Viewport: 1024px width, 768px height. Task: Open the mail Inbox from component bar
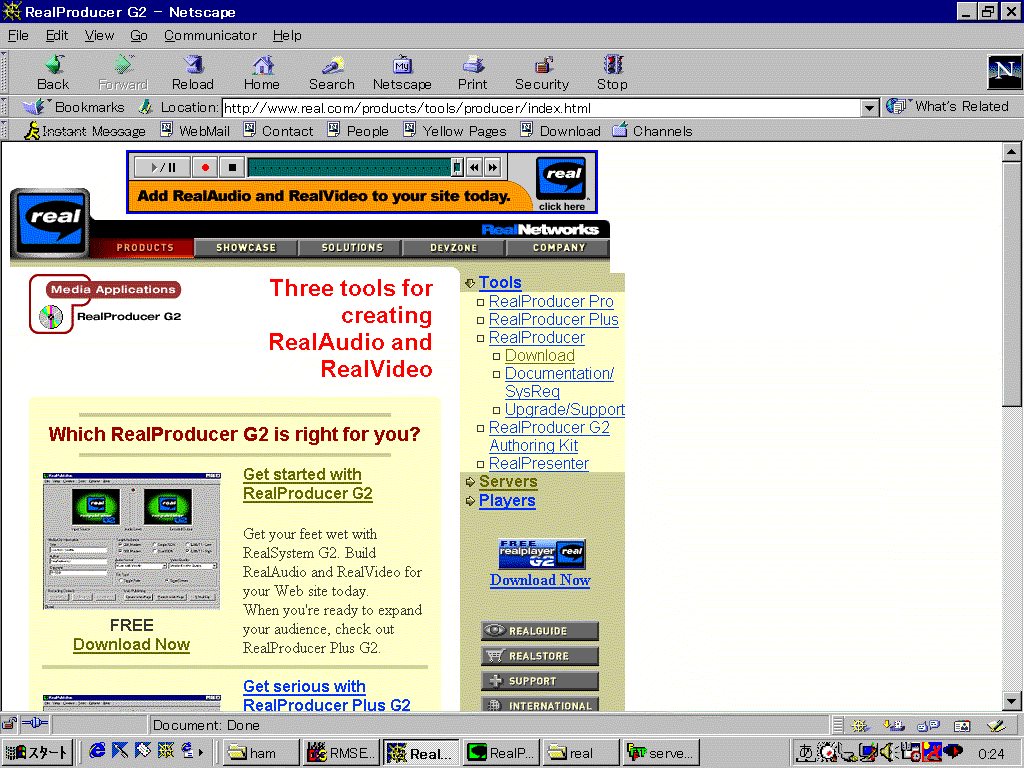tap(893, 726)
